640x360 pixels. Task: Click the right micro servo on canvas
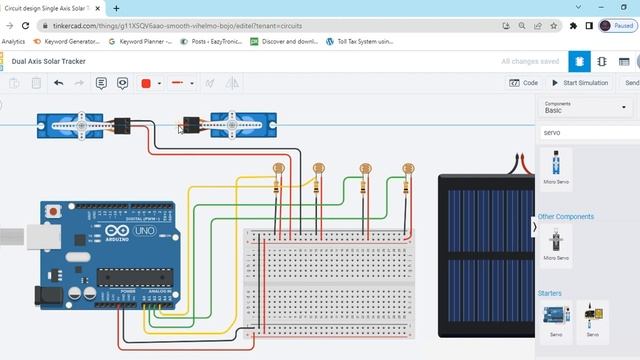click(243, 125)
